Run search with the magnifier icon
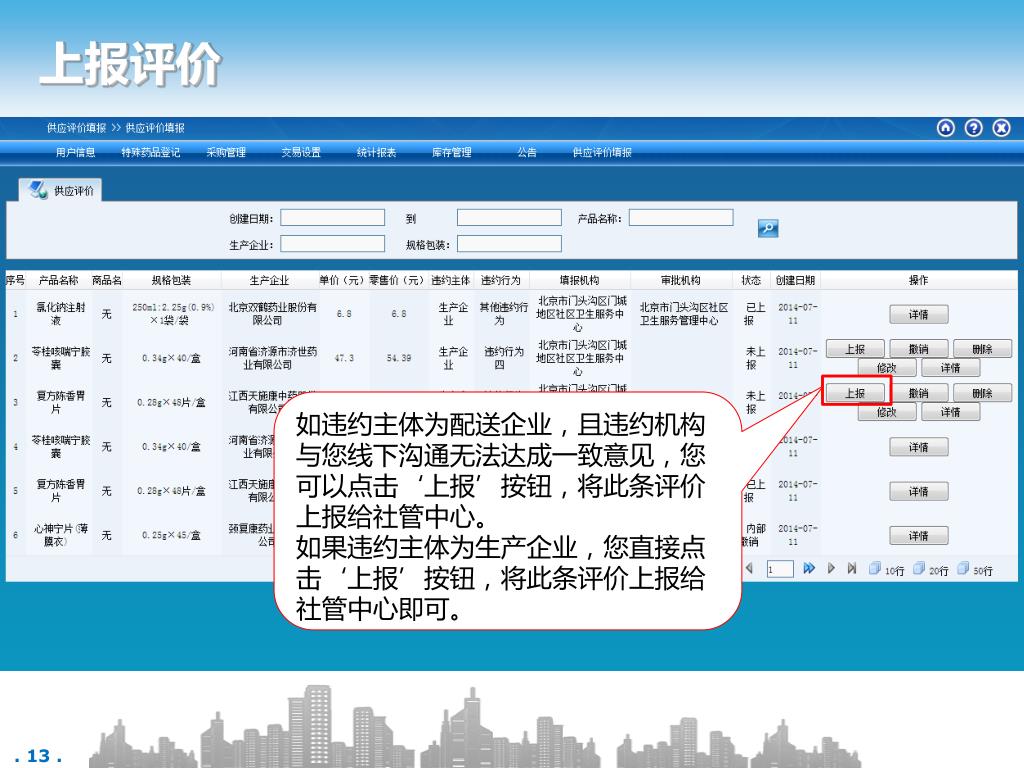The image size is (1024, 768). [768, 228]
